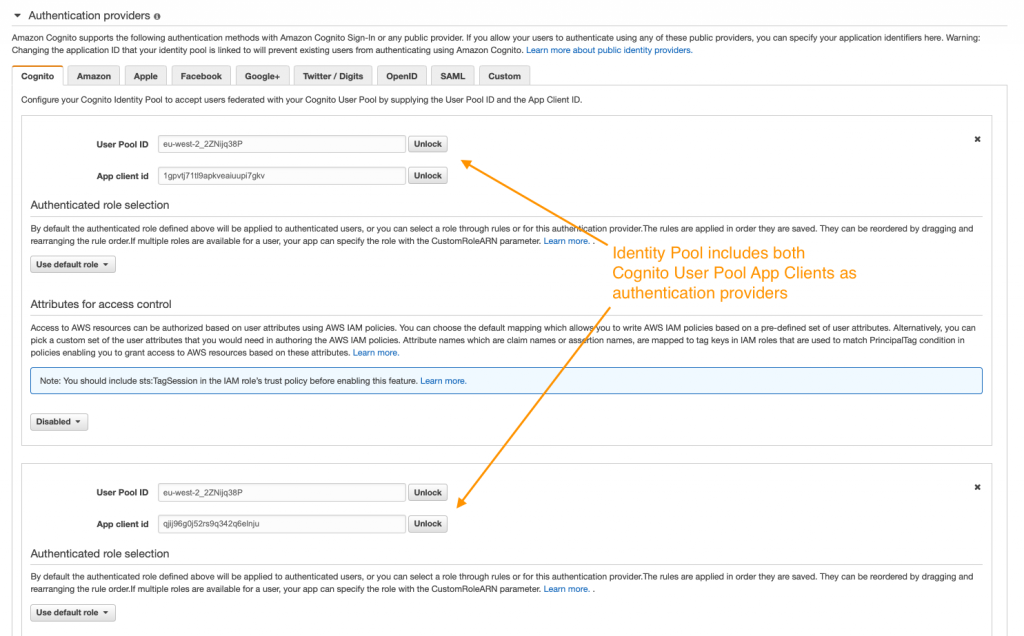Remove the second Cognito provider with the x icon
The width and height of the screenshot is (1024, 636).
(x=978, y=487)
